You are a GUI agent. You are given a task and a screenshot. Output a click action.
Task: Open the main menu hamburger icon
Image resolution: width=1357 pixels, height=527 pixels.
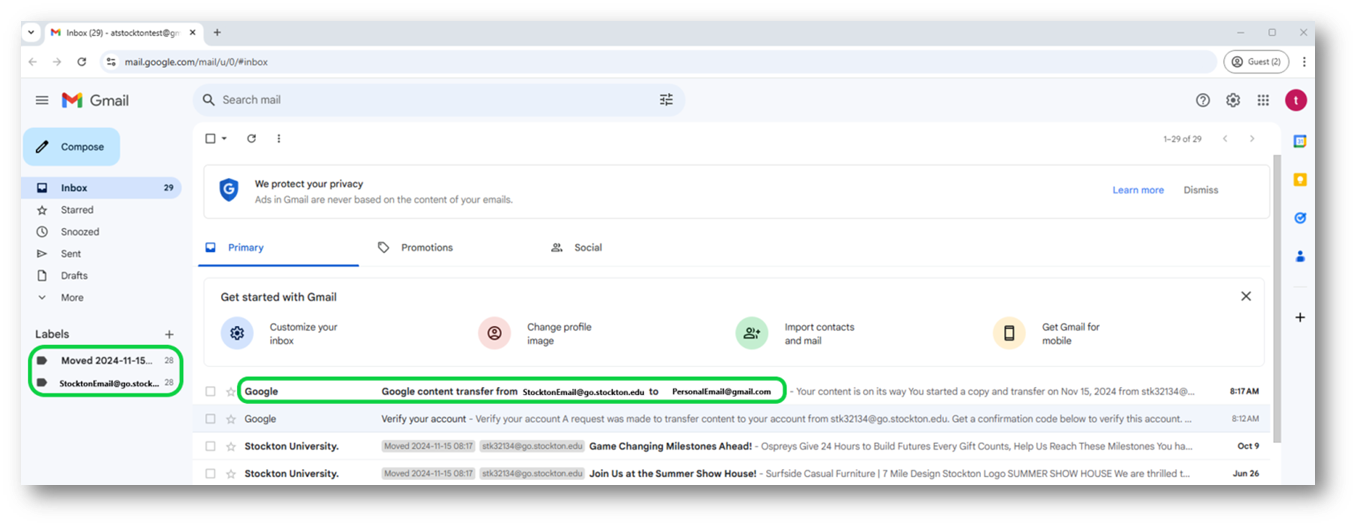(42, 100)
